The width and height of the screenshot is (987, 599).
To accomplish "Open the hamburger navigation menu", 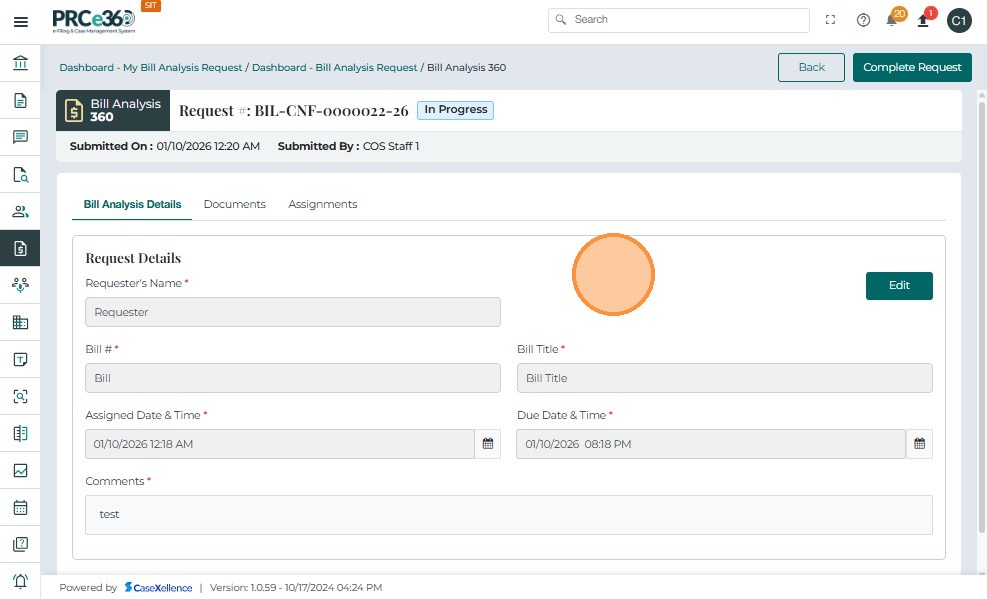I will point(20,21).
